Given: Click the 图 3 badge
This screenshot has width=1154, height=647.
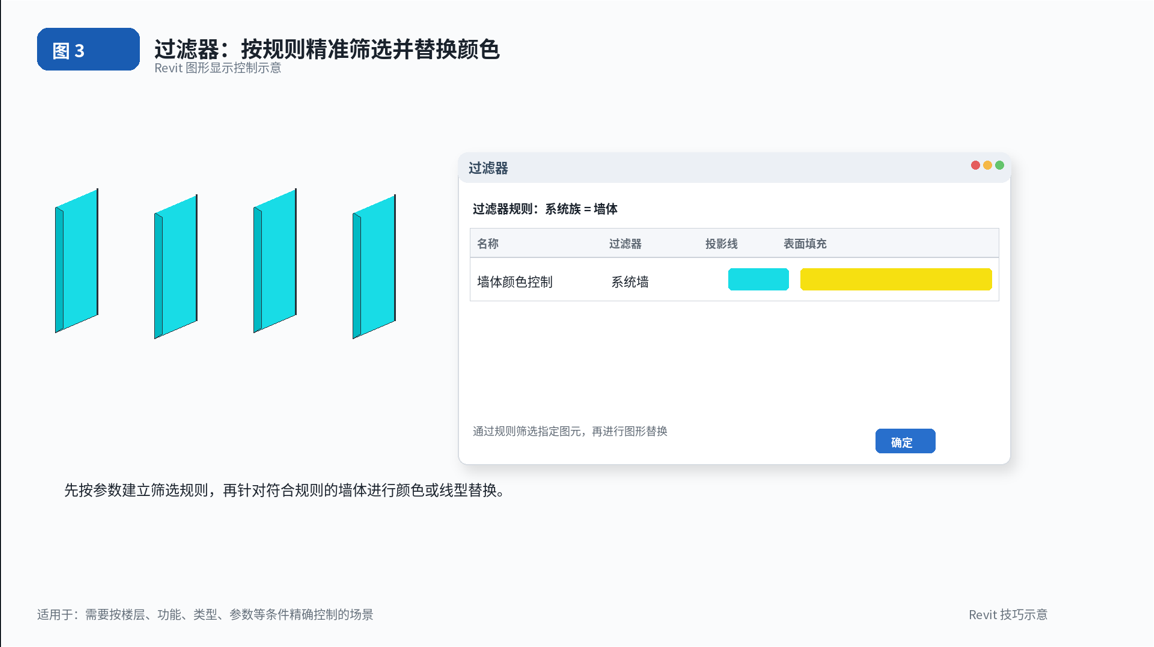Looking at the screenshot, I should tap(88, 49).
